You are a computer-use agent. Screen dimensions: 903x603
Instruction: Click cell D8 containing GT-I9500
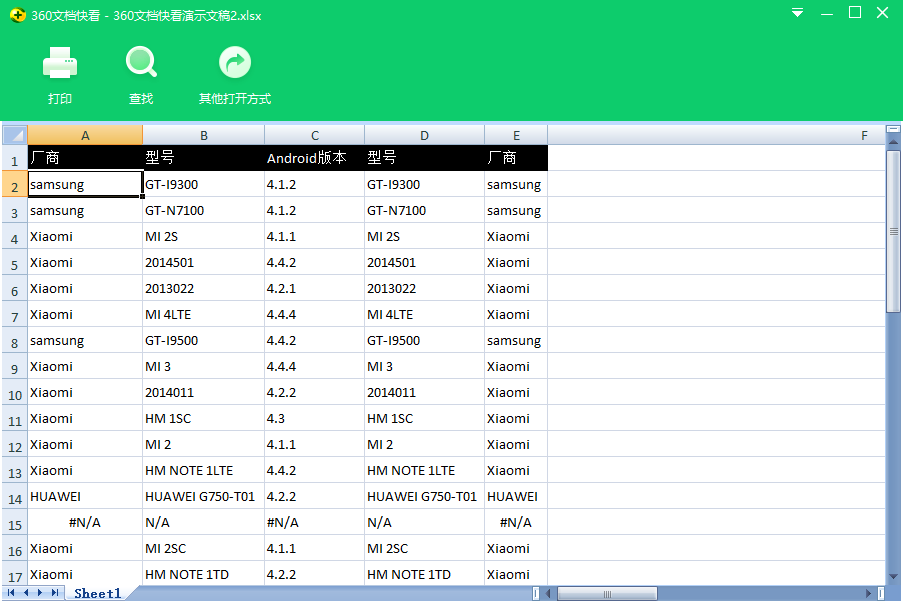tap(424, 340)
